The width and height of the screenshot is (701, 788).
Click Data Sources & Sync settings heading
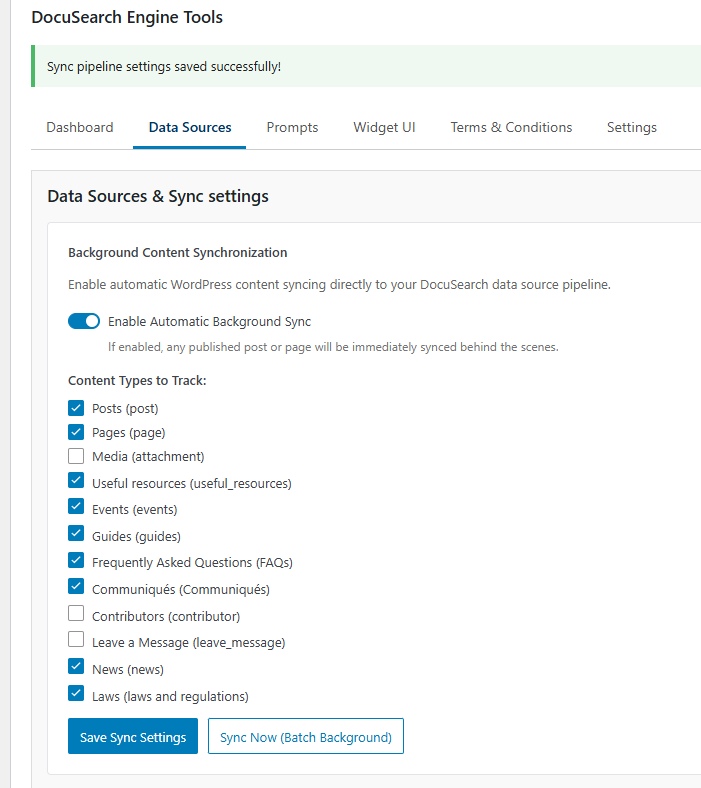point(158,196)
